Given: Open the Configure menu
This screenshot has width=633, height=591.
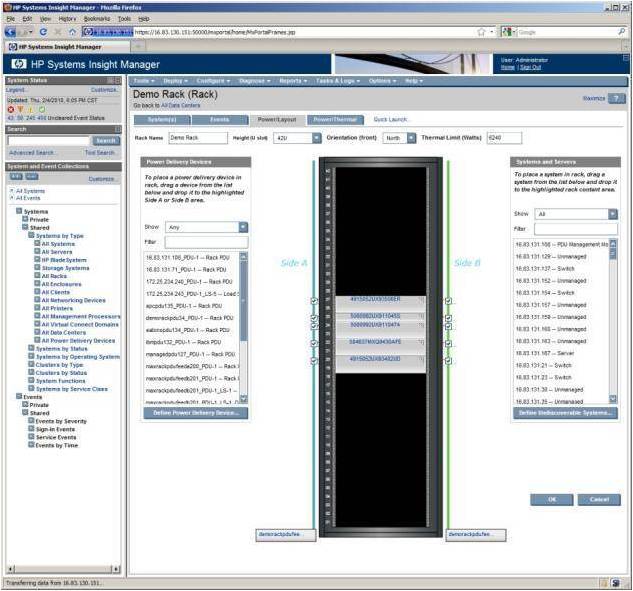Looking at the screenshot, I should (213, 81).
